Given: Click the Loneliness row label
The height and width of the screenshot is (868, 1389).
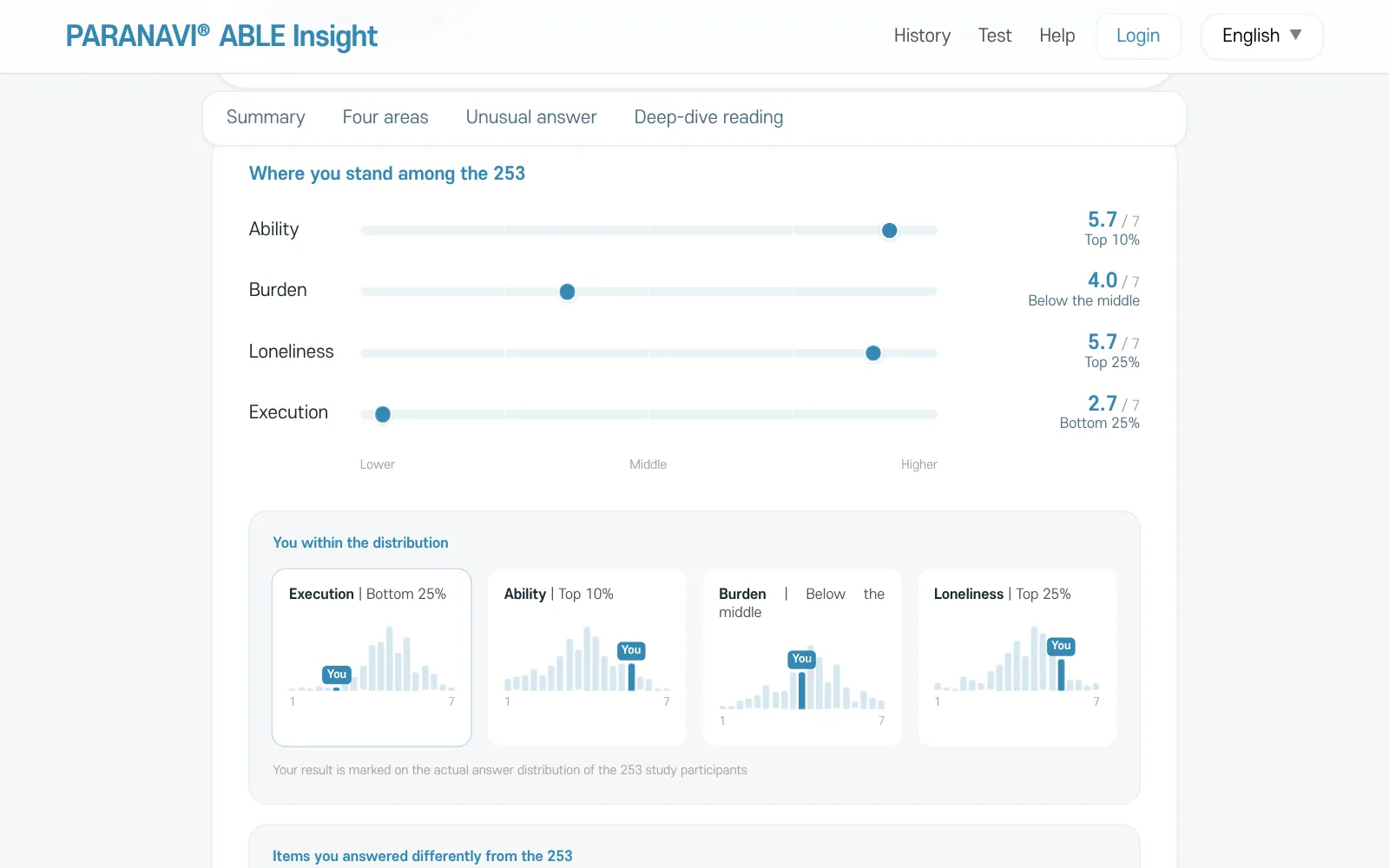Looking at the screenshot, I should pos(291,352).
